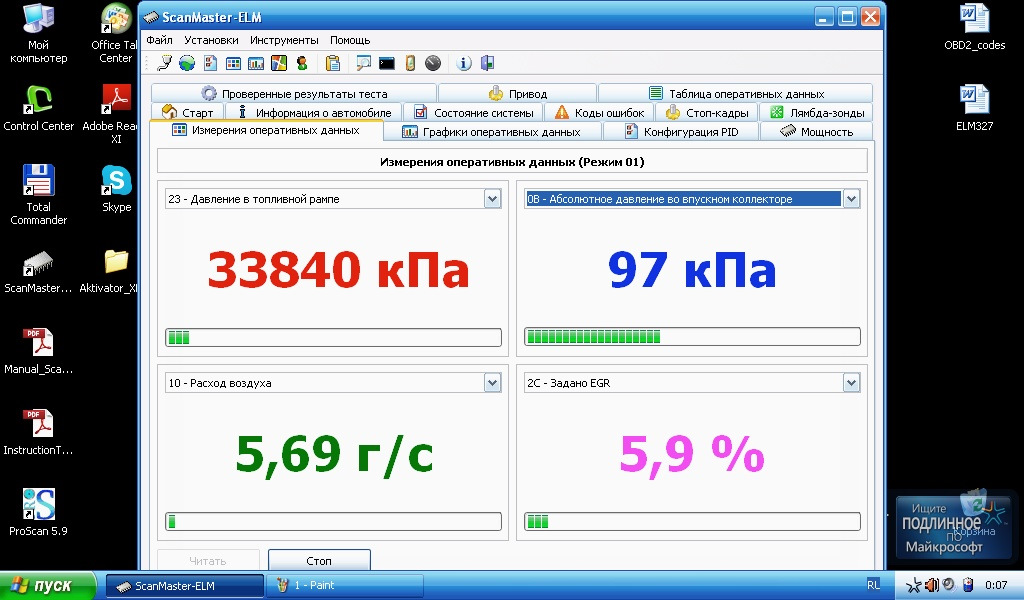Switch to the '1 - Paint' taskbar button

pos(344,586)
